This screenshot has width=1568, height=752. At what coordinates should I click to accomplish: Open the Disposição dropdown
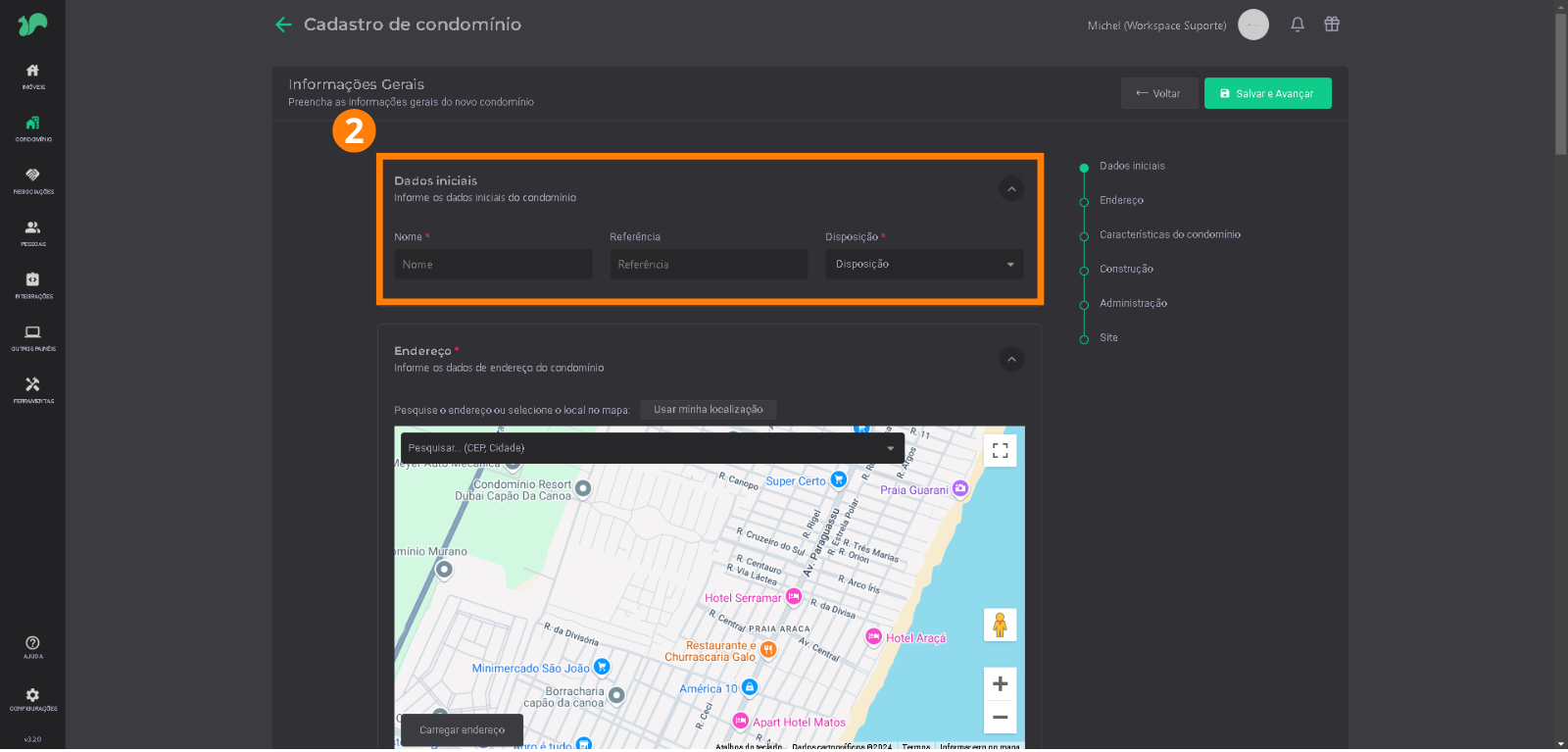pyautogui.click(x=924, y=264)
